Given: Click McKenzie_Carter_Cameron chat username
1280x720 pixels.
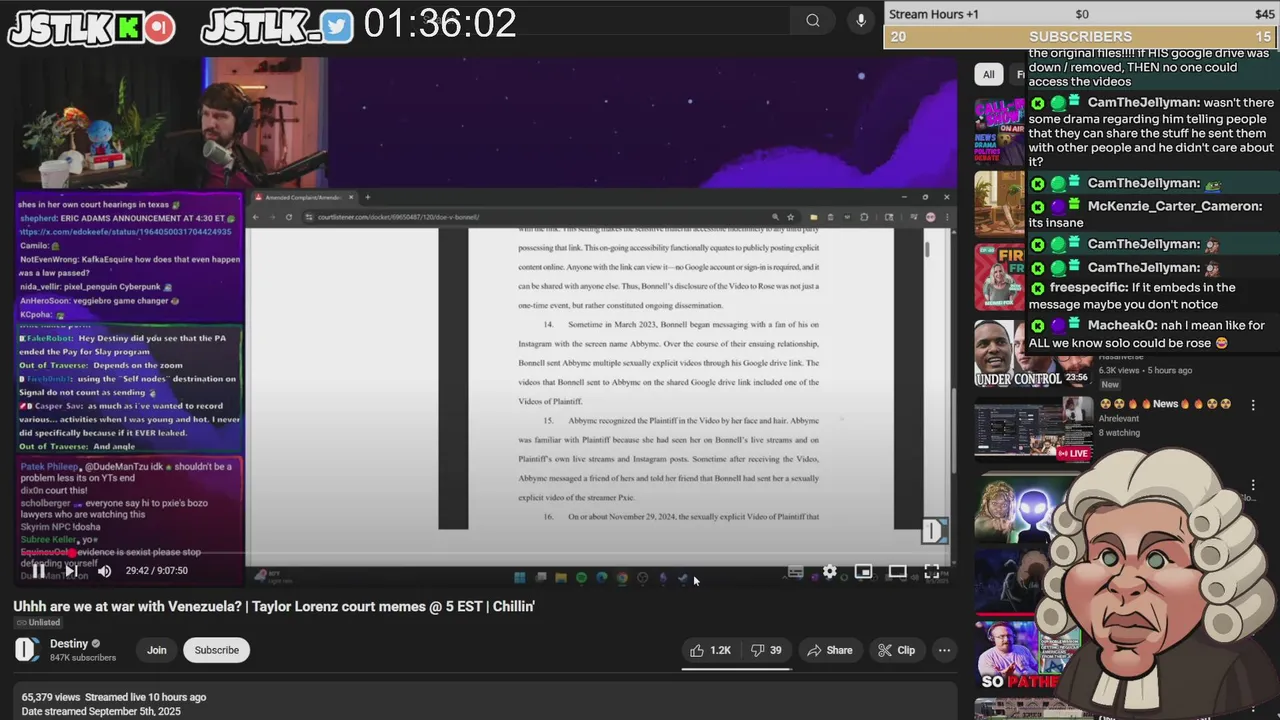Looking at the screenshot, I should [1175, 206].
